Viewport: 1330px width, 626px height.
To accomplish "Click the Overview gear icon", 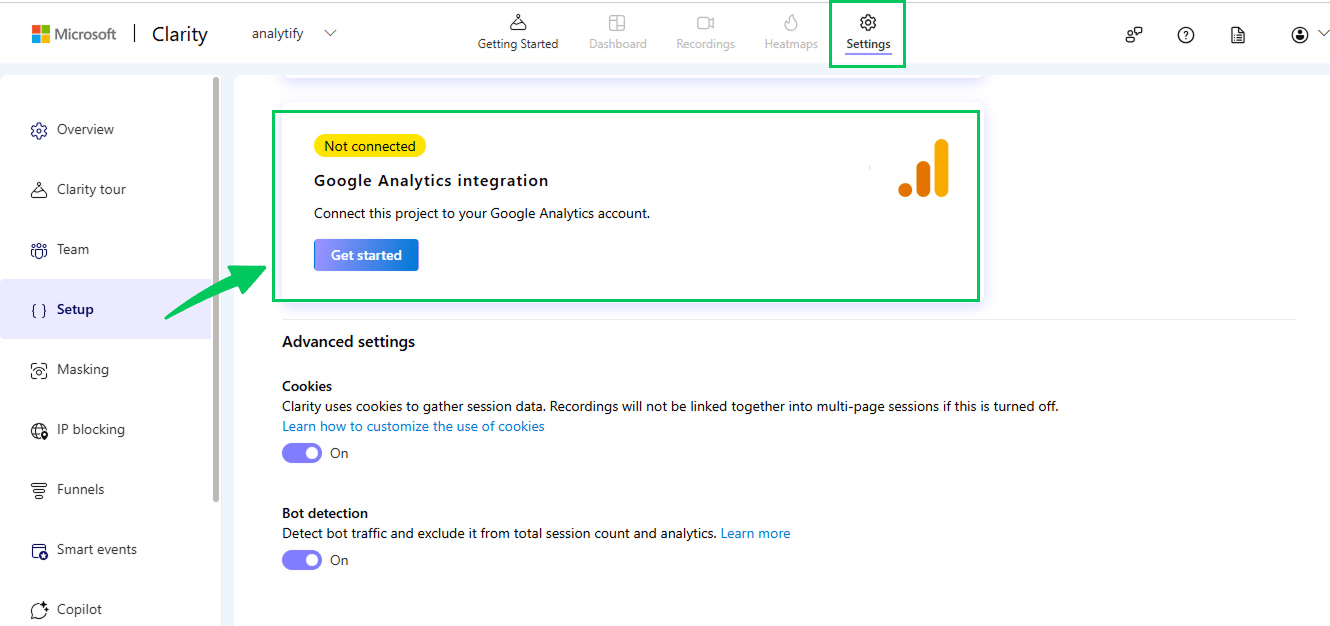I will click(39, 130).
